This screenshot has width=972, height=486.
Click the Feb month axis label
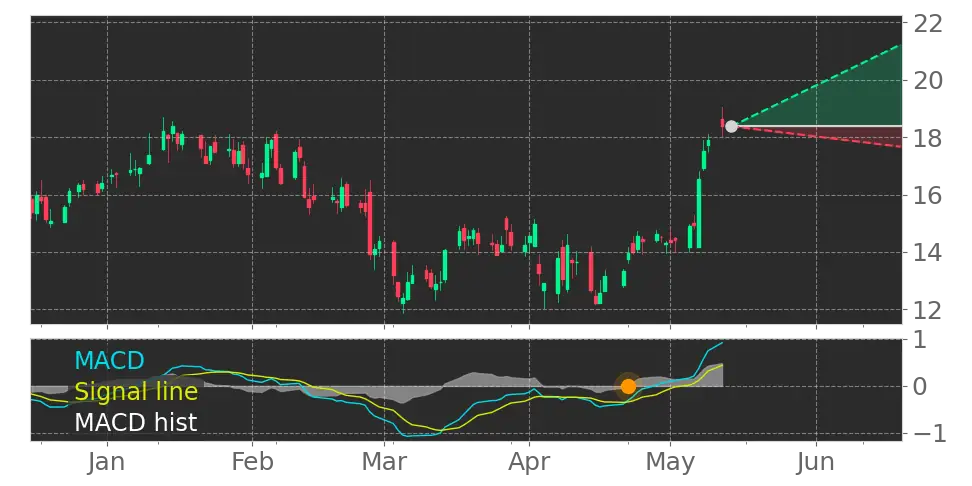(252, 463)
